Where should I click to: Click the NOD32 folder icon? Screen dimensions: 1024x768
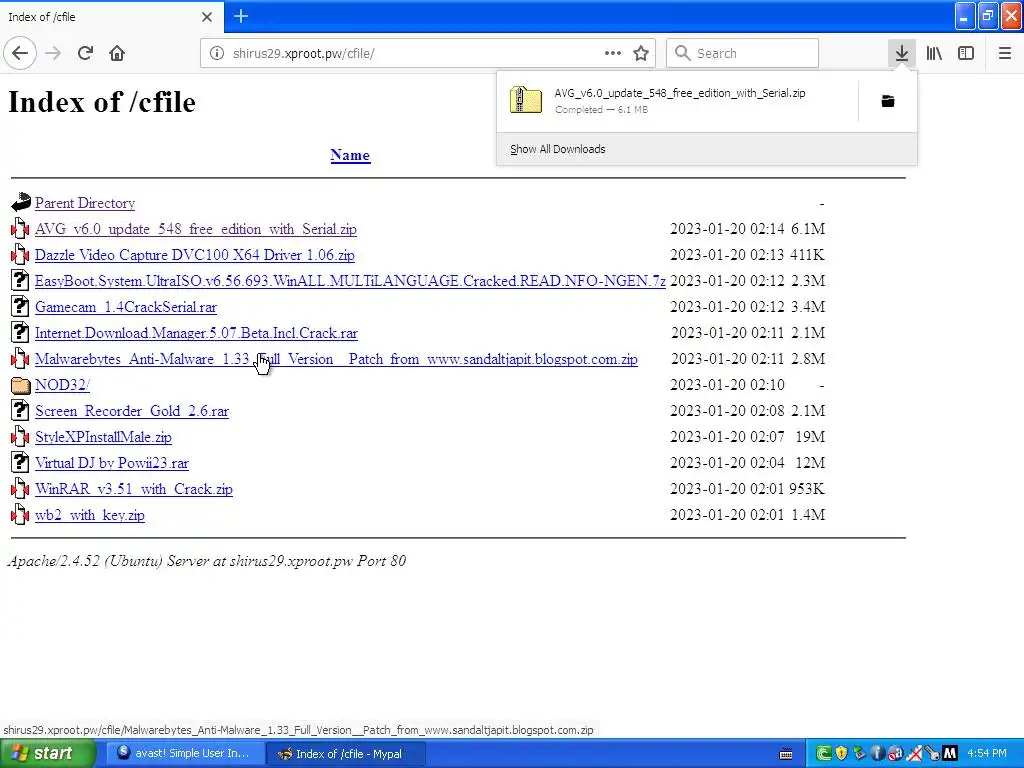20,385
